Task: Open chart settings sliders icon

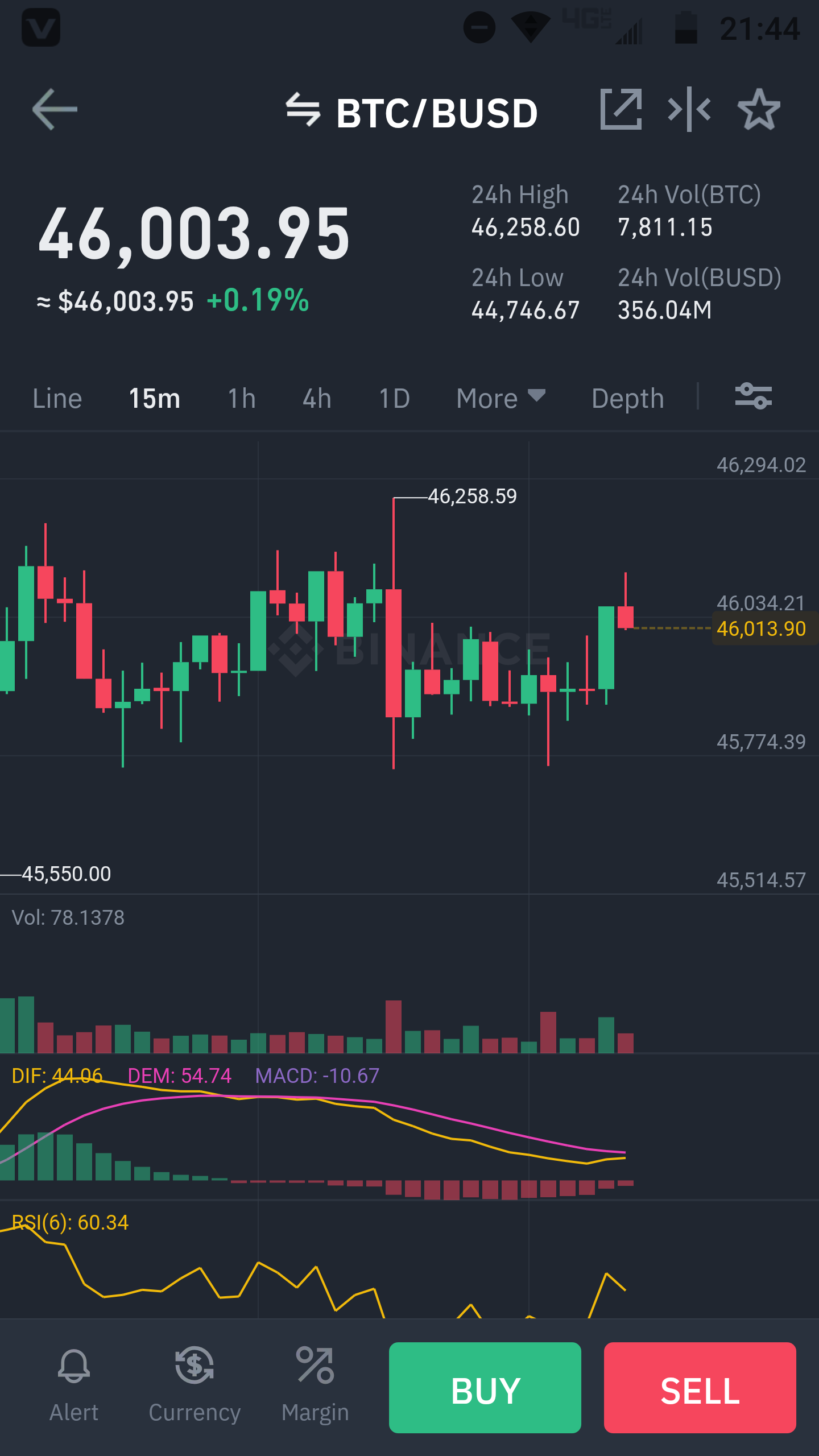Action: tap(754, 396)
